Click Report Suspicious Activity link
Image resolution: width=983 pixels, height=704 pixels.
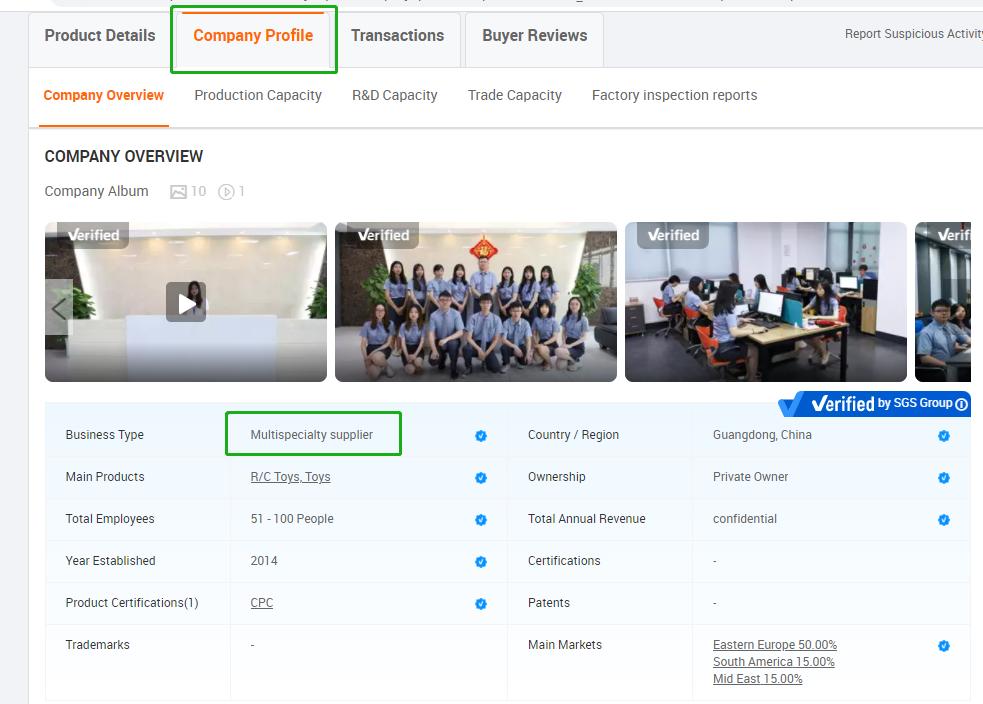[x=912, y=34]
